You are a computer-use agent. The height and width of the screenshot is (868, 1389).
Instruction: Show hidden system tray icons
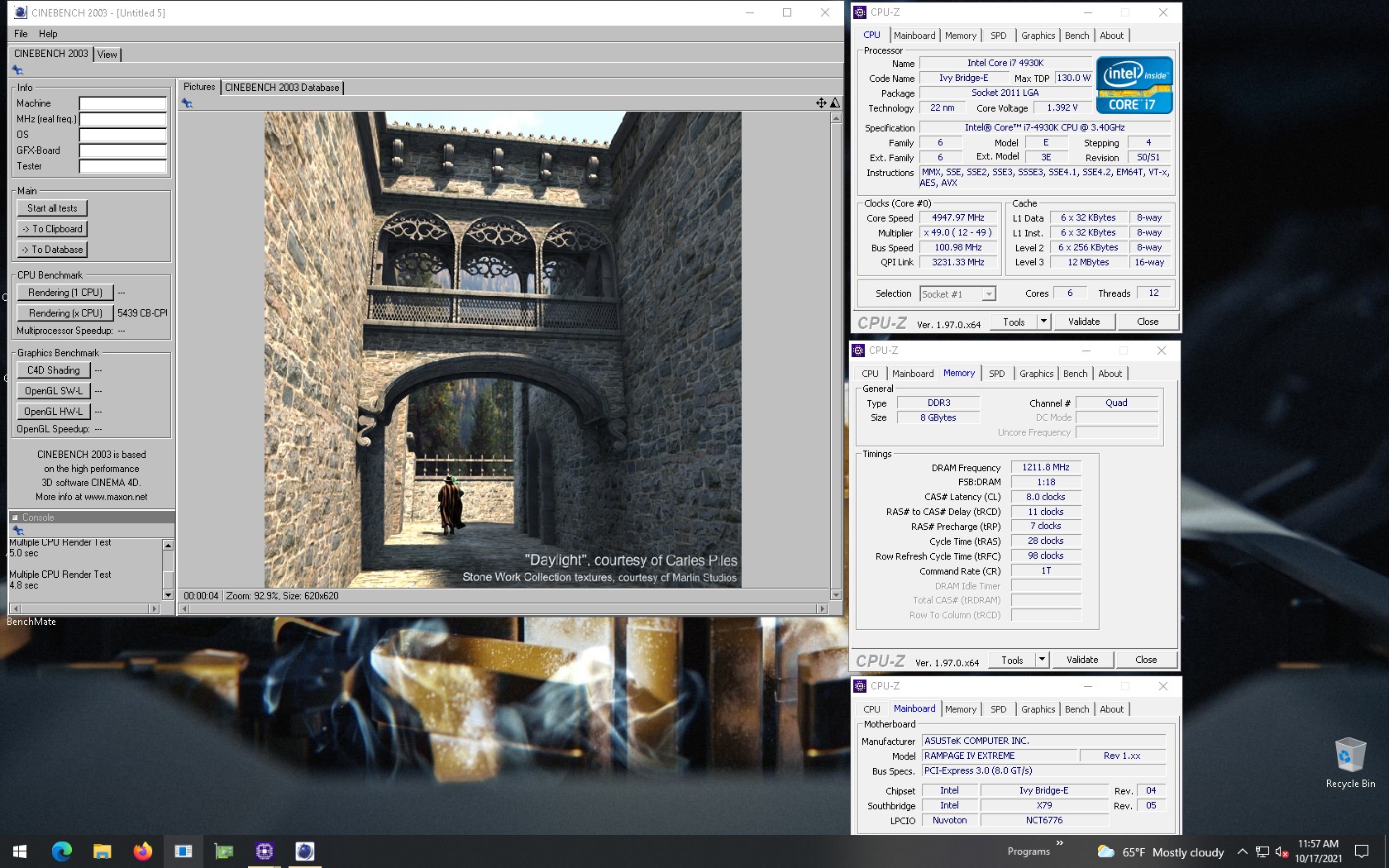pos(1242,852)
